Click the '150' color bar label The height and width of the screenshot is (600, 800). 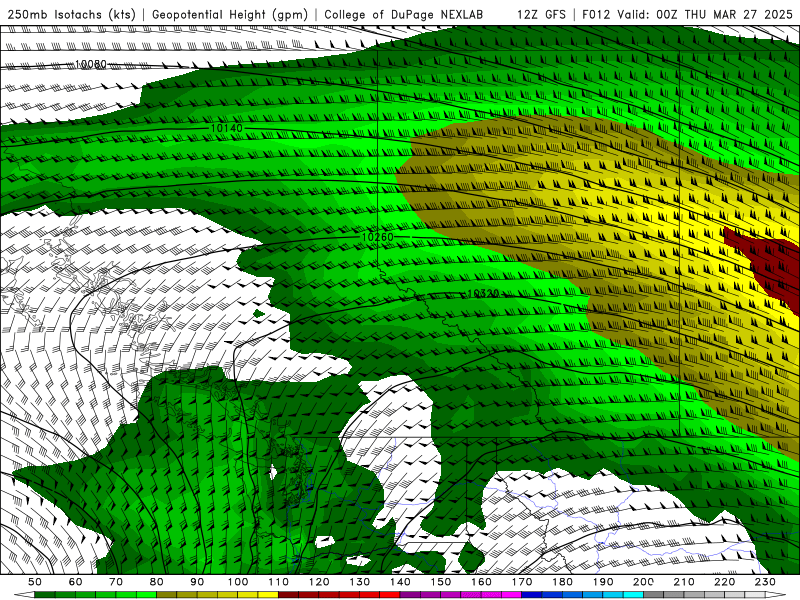[x=441, y=582]
